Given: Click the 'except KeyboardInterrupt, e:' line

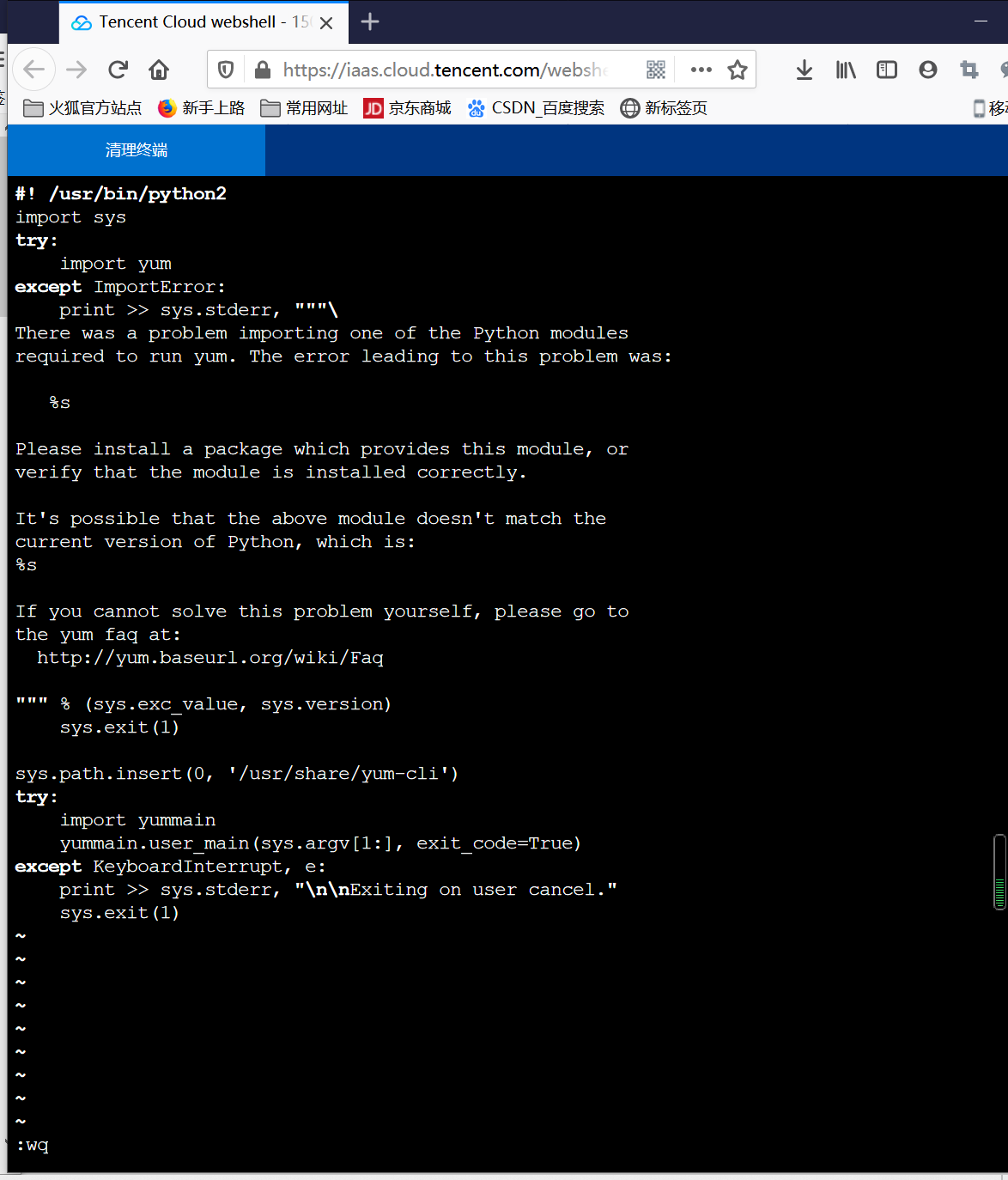Looking at the screenshot, I should pos(170,867).
